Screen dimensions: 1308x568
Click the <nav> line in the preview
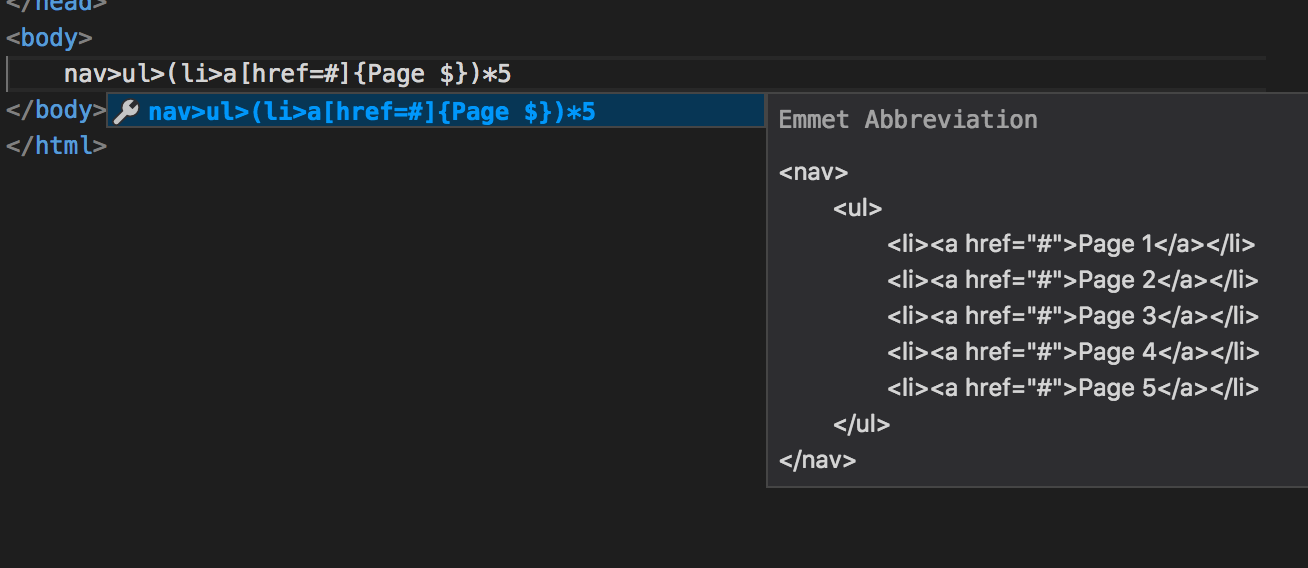pyautogui.click(x=813, y=172)
